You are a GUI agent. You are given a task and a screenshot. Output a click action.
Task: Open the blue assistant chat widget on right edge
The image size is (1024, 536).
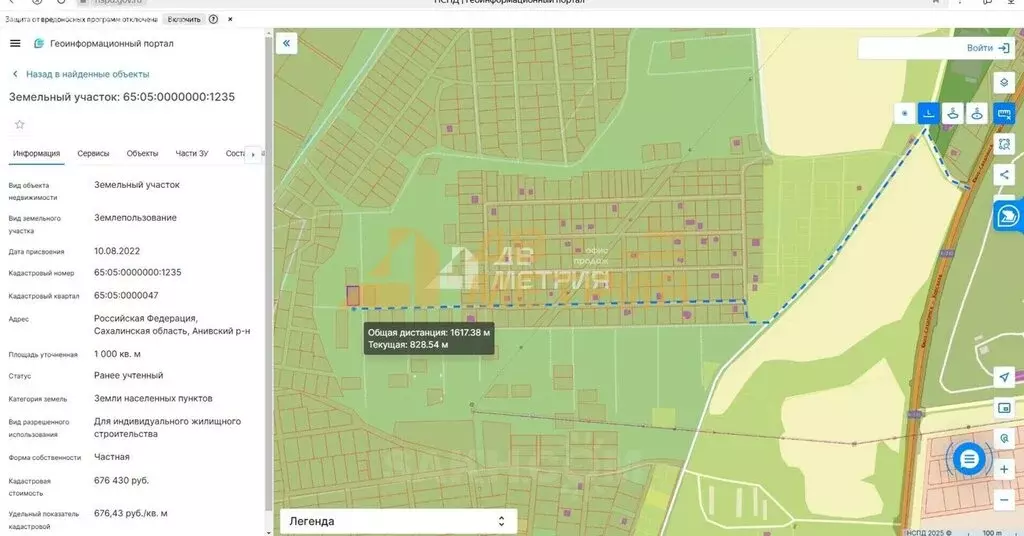1008,215
